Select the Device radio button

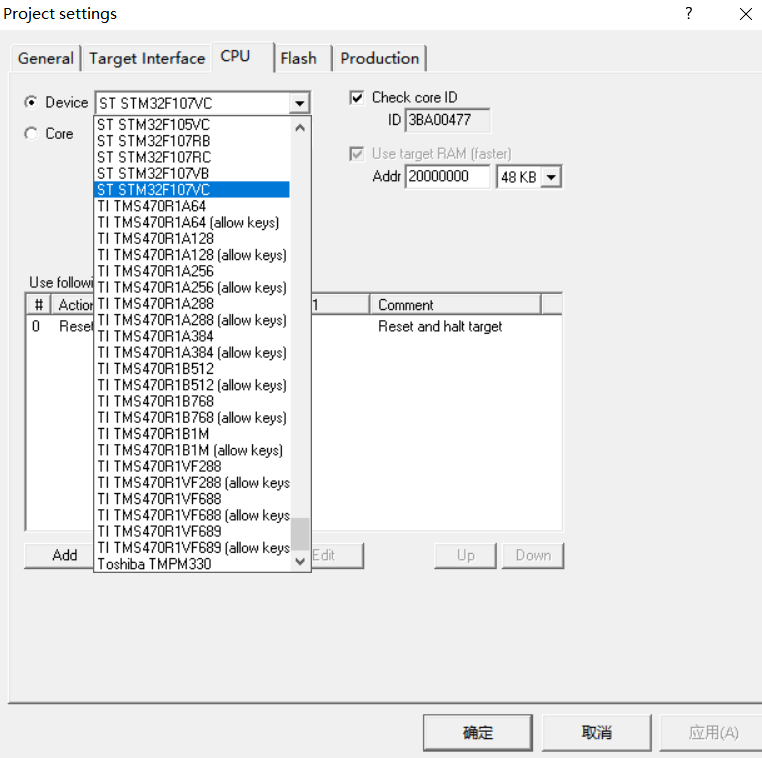(x=31, y=103)
